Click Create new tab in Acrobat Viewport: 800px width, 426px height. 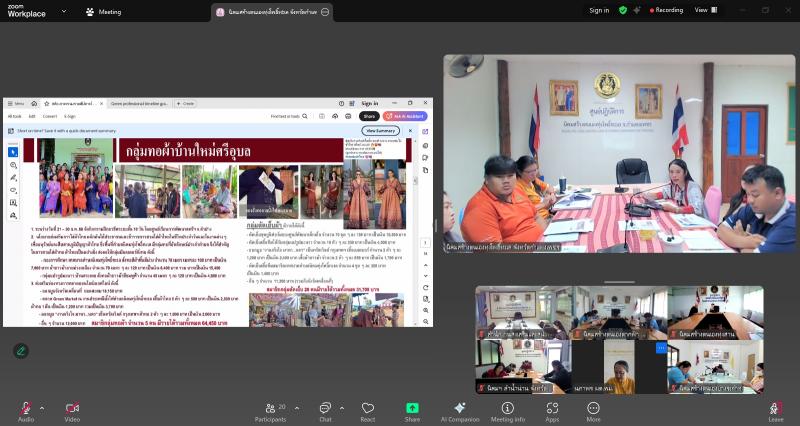pyautogui.click(x=185, y=104)
